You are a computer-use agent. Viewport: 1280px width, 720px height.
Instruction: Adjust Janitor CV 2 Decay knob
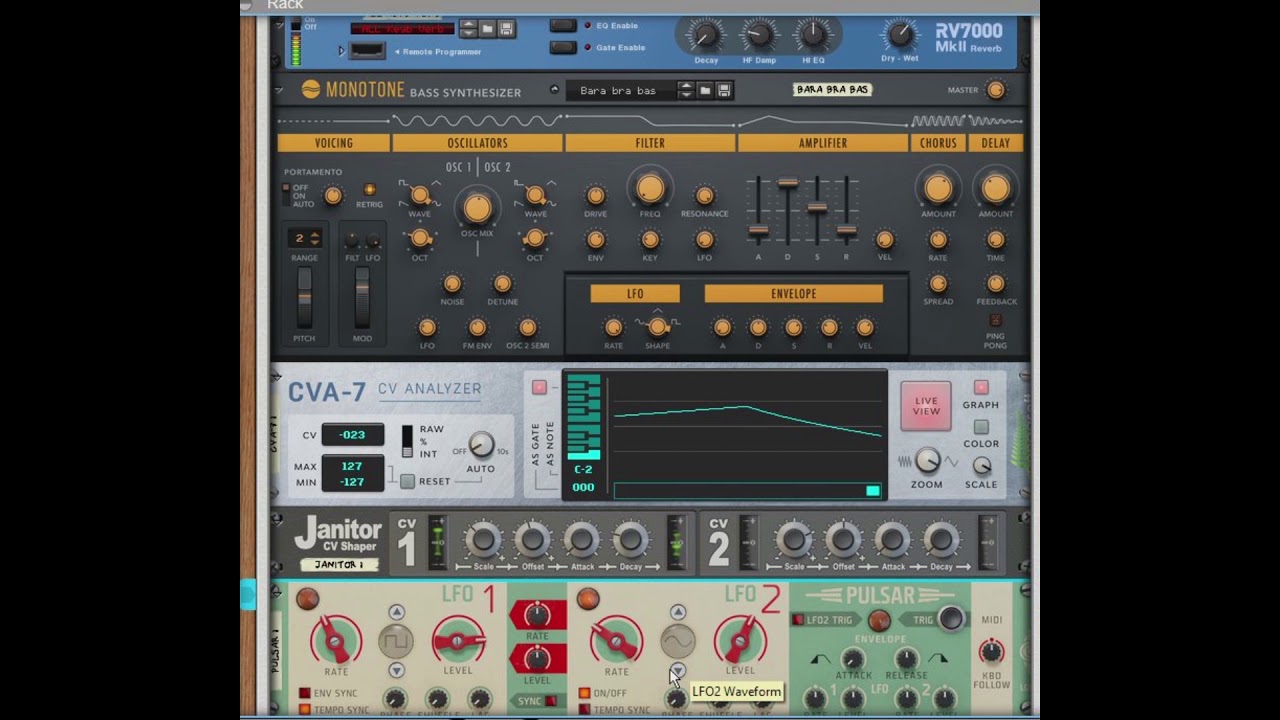[x=941, y=540]
